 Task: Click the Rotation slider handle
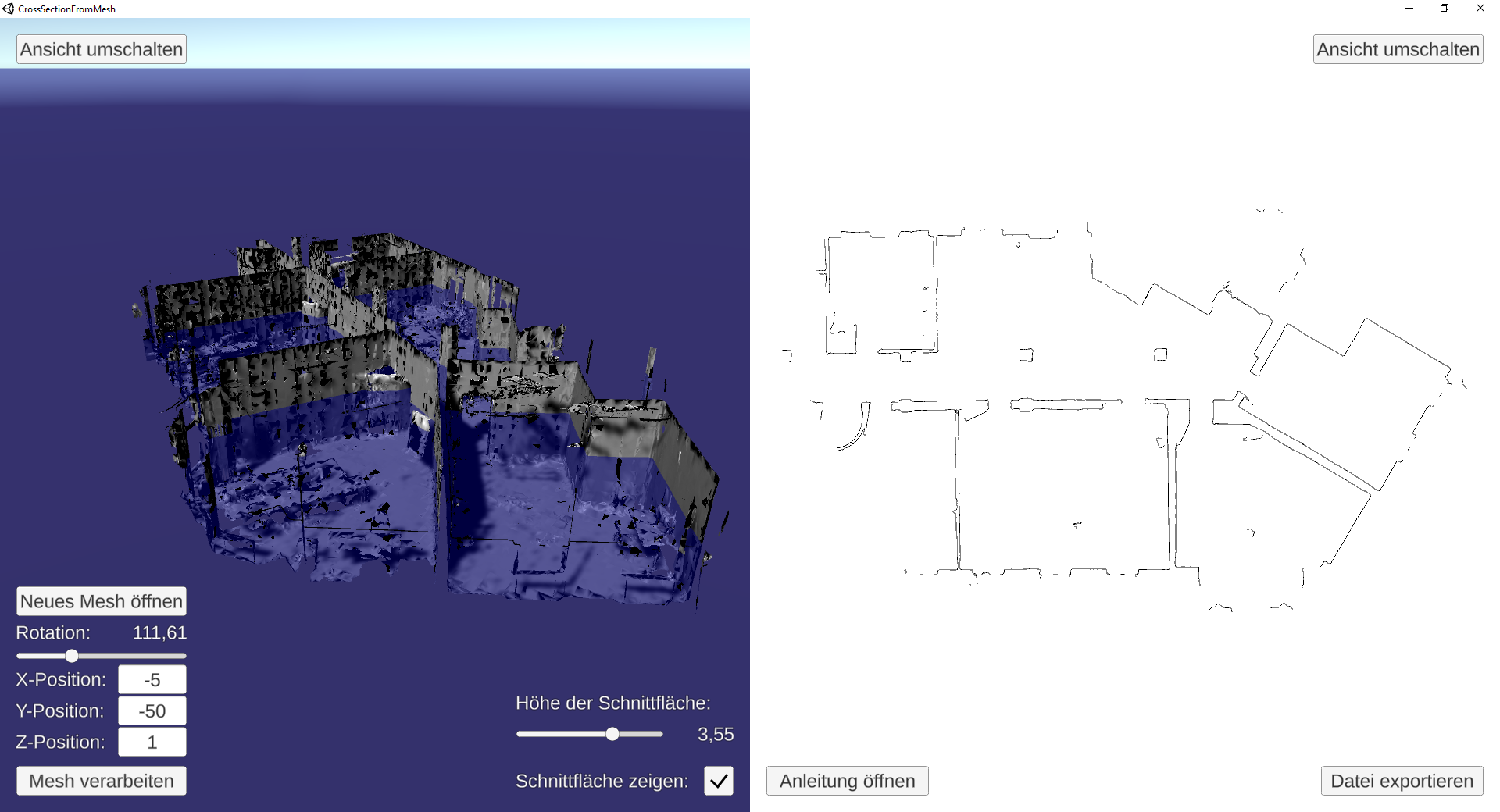(72, 656)
